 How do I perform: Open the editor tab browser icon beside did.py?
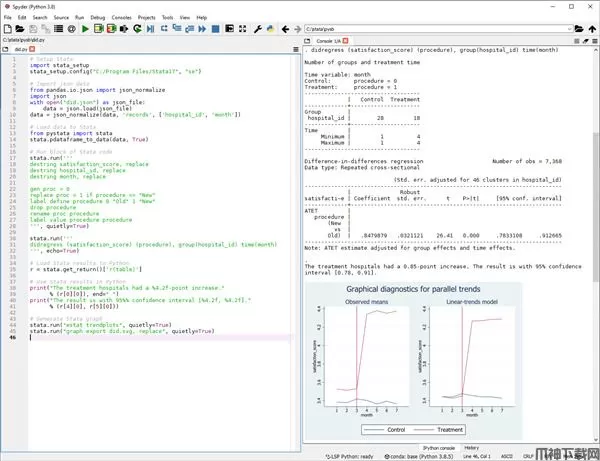(x=6, y=48)
